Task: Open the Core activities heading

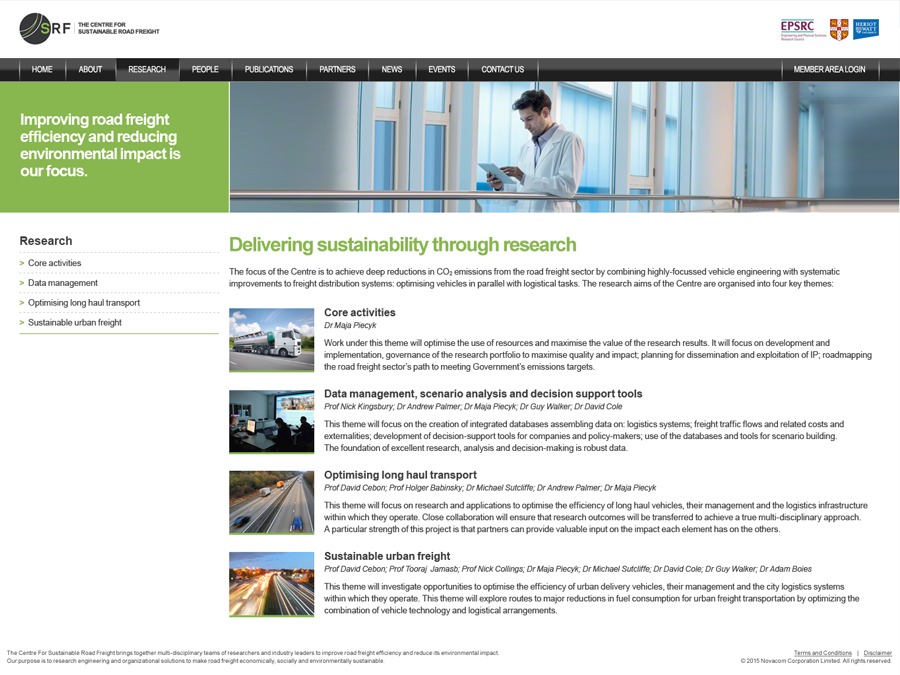Action: pyautogui.click(x=359, y=312)
